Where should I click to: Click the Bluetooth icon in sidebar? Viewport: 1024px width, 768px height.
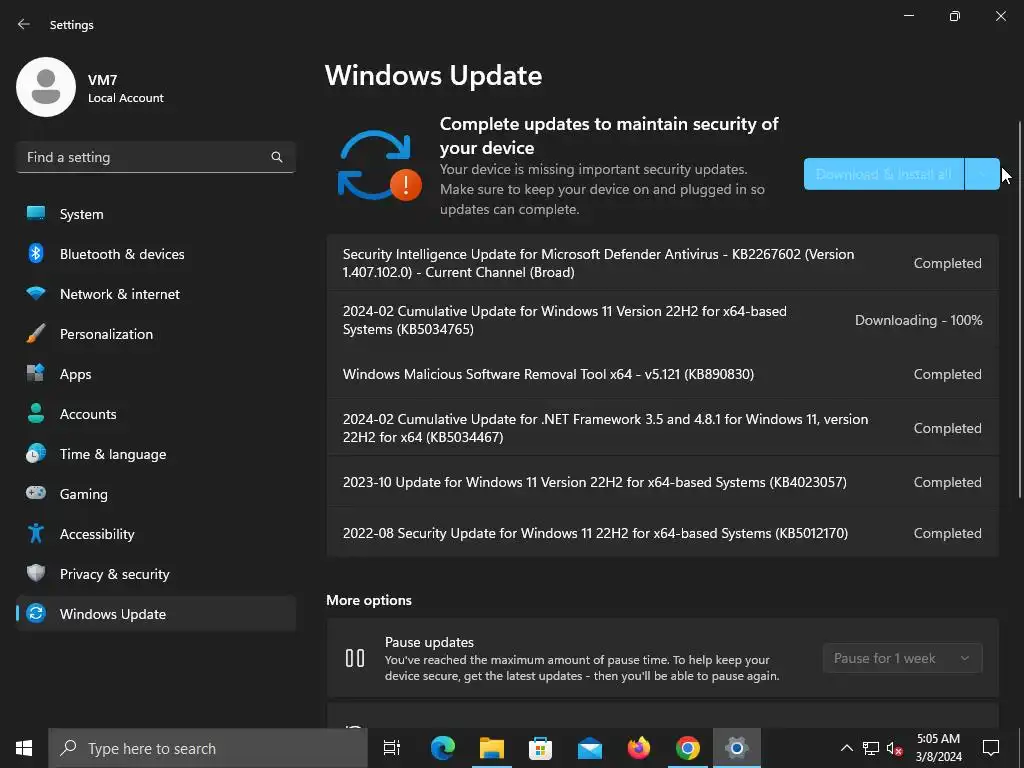(x=36, y=253)
